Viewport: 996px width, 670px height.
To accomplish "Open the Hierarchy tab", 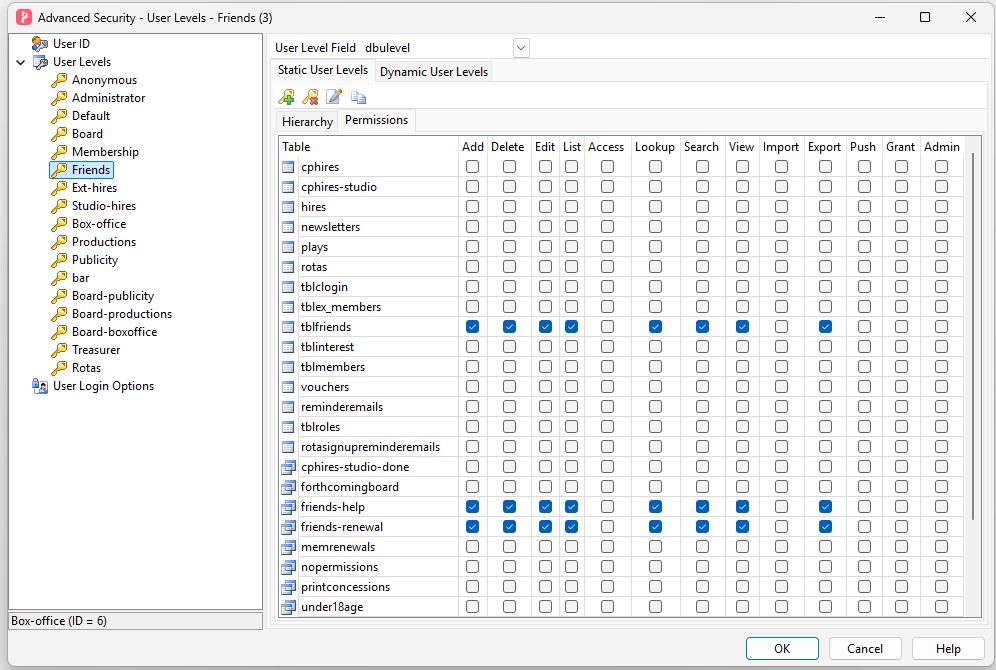I will pos(307,122).
